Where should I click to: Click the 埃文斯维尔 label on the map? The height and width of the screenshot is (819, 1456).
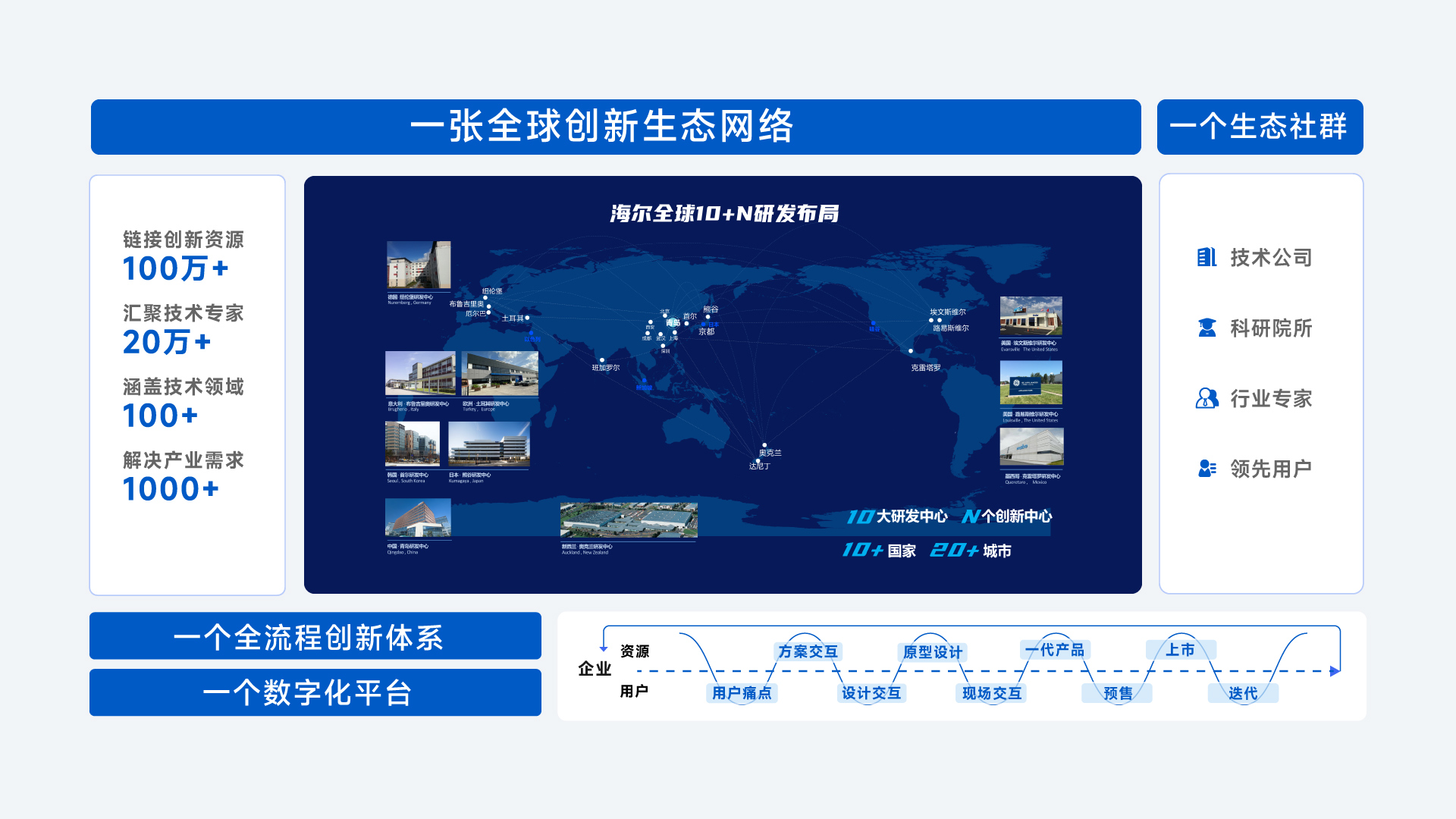[x=948, y=312]
